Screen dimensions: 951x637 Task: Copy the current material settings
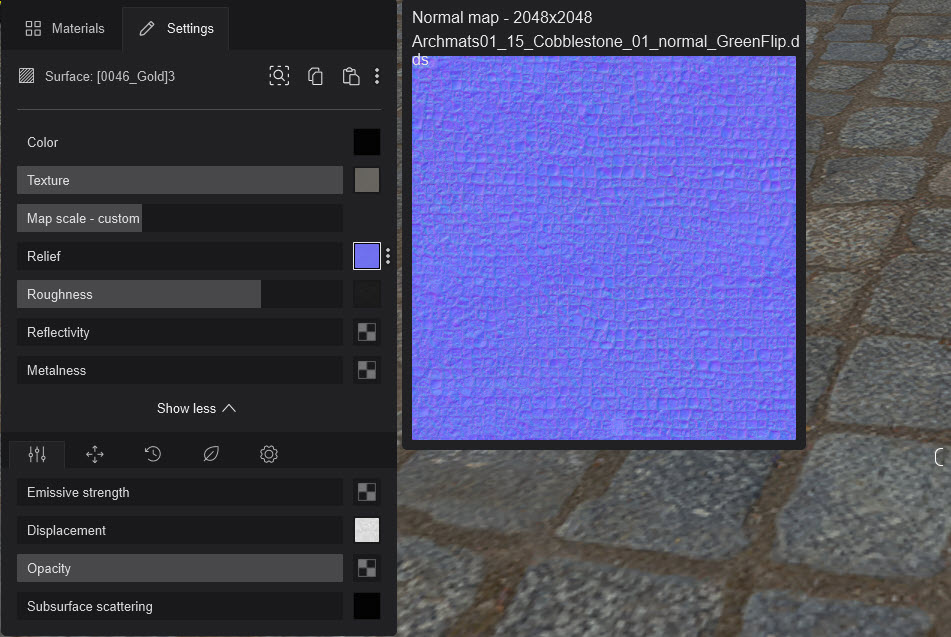315,75
